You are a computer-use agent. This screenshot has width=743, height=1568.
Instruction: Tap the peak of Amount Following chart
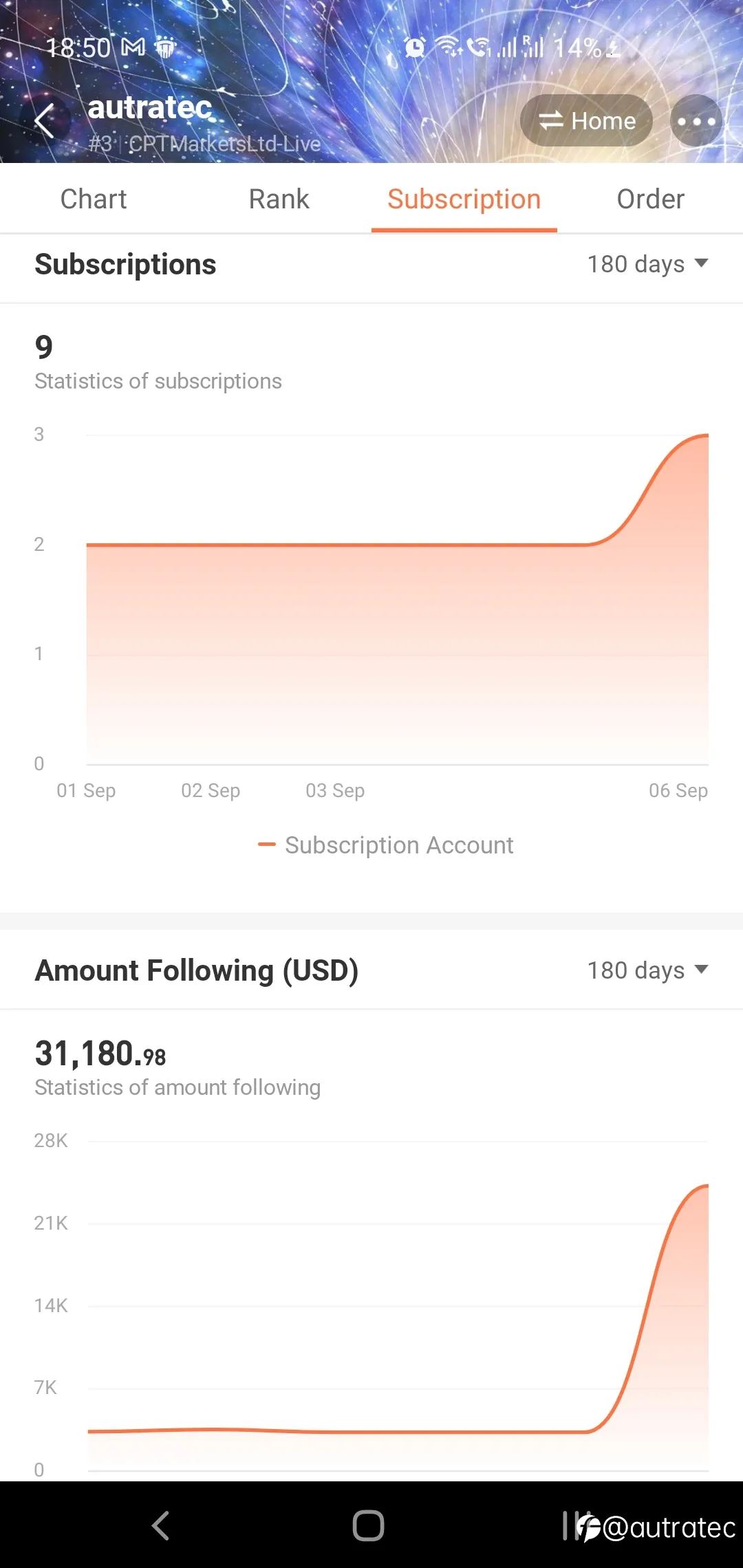click(x=707, y=1186)
